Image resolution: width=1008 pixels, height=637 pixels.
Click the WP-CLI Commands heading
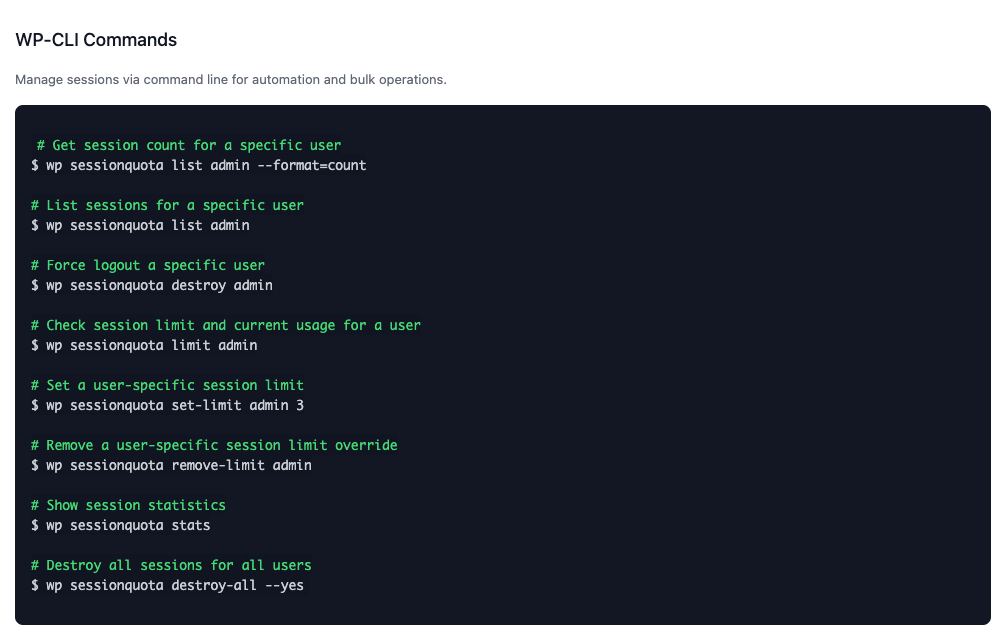coord(96,40)
